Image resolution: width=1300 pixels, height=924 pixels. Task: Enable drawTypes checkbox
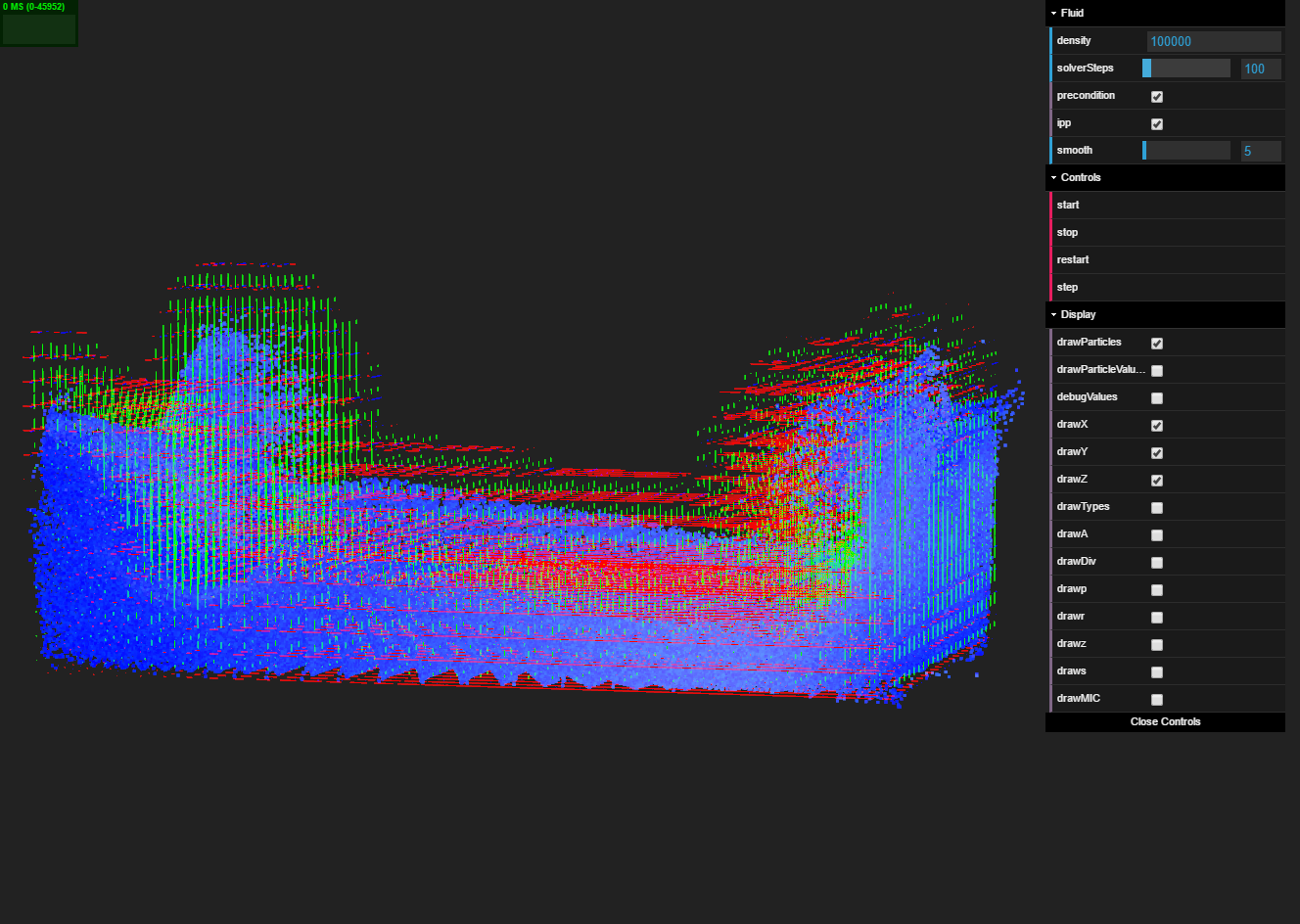1157,507
